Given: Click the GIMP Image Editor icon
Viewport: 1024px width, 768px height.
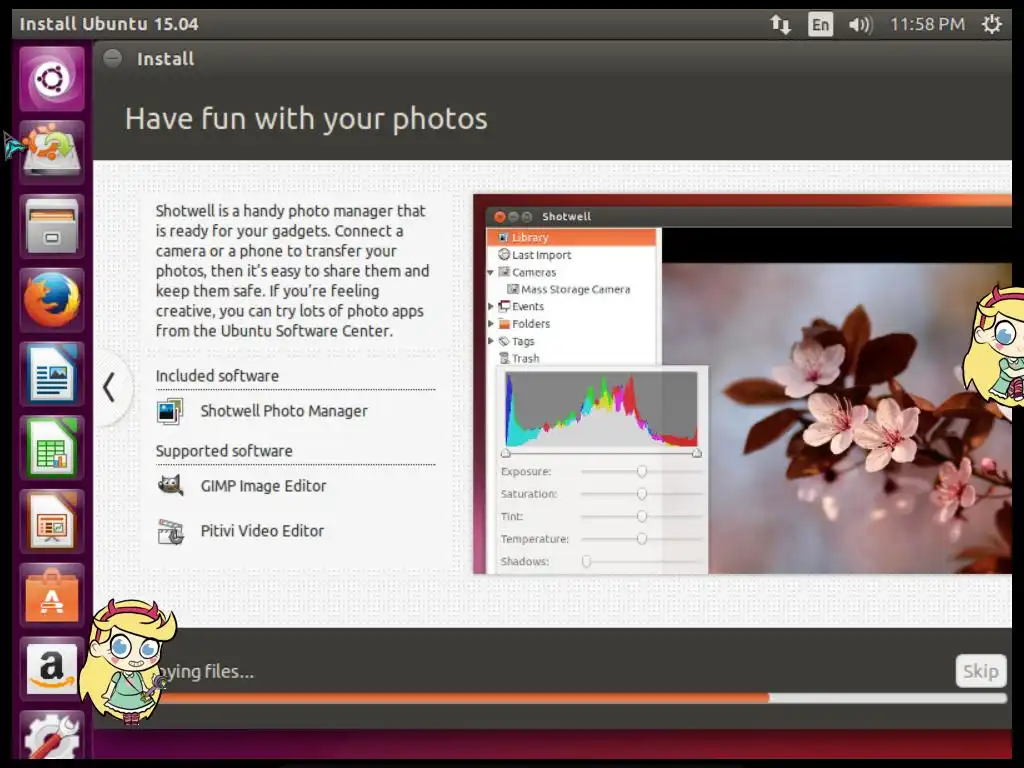Looking at the screenshot, I should point(170,486).
